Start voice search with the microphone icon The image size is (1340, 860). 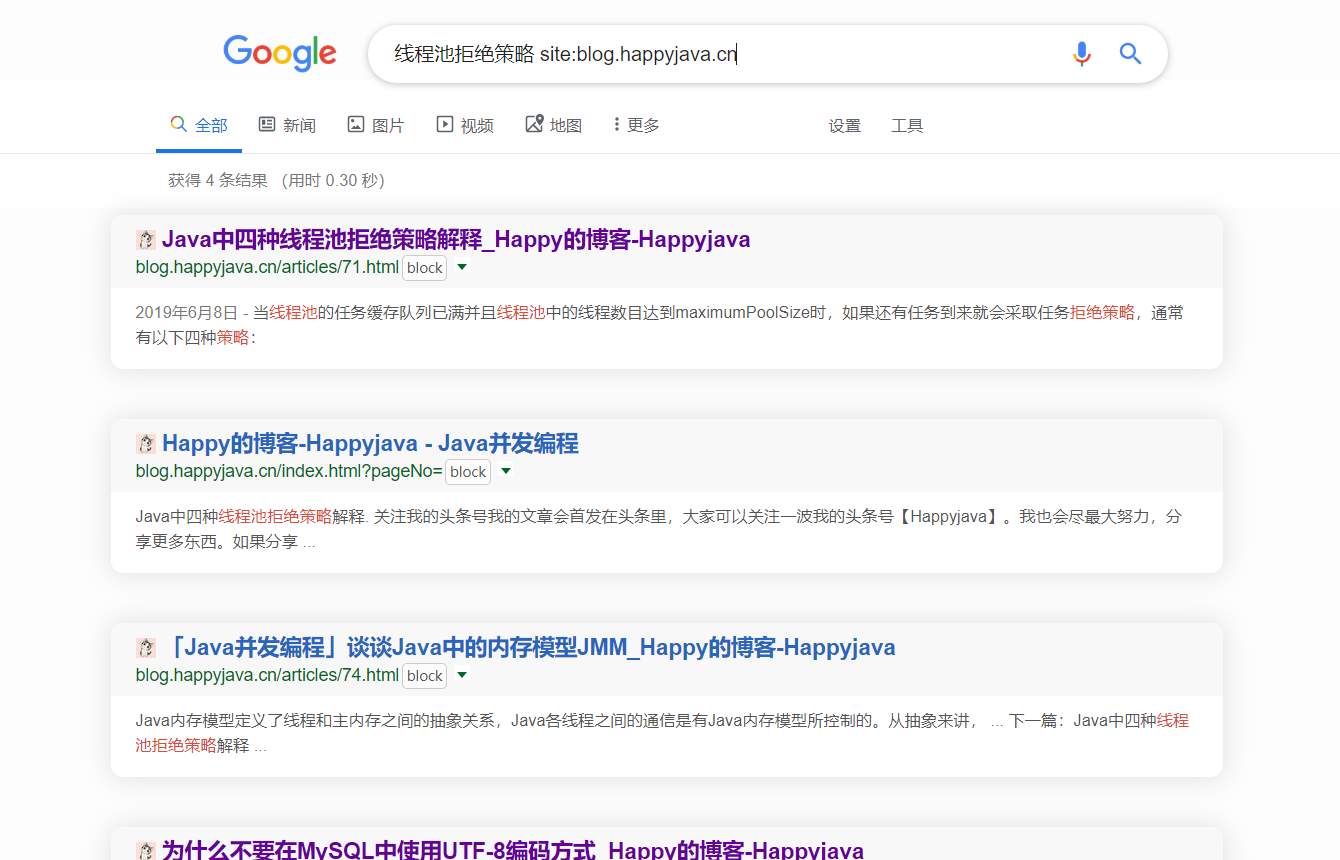coord(1081,54)
